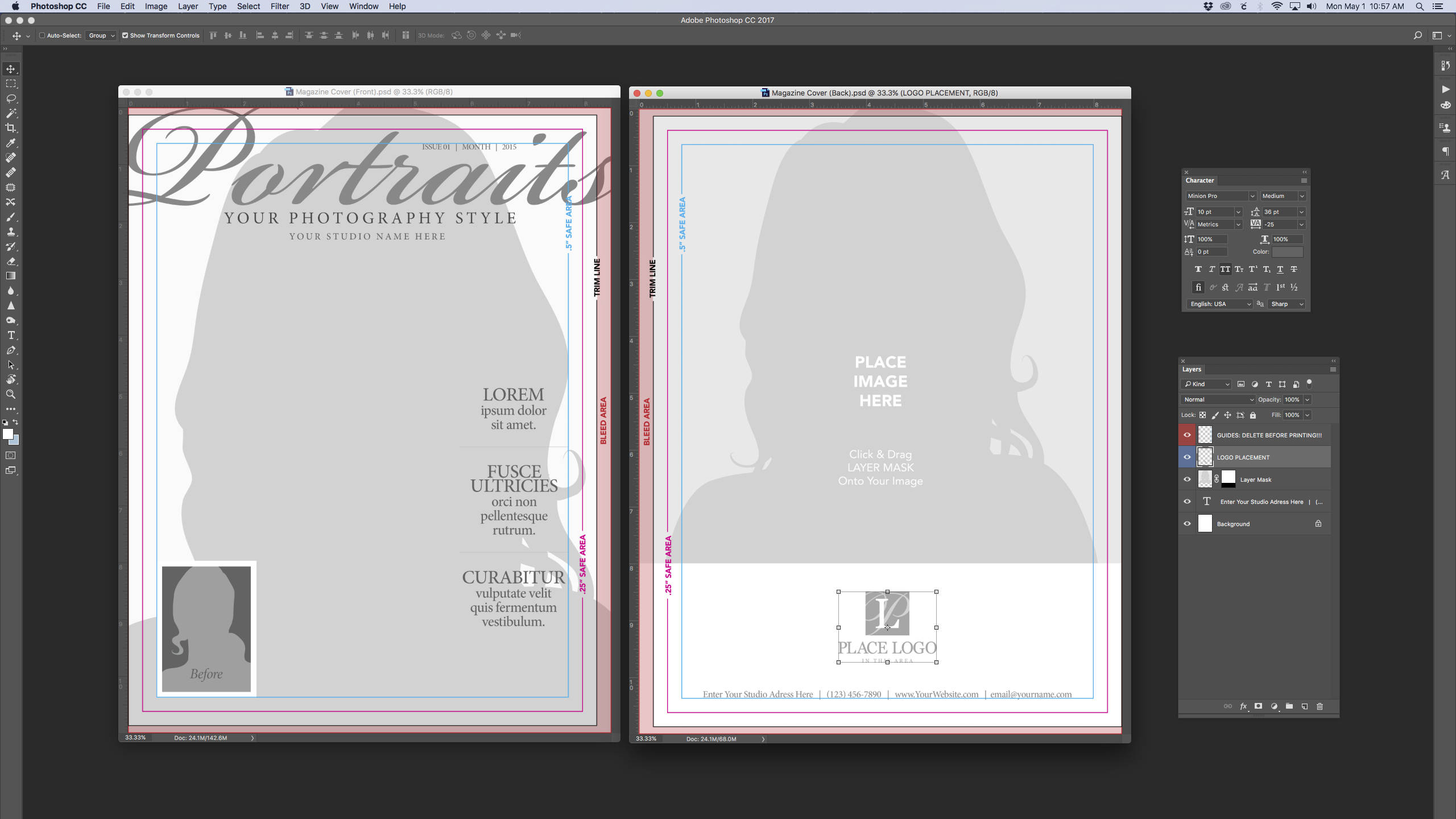
Task: Open the Filter menu
Action: (280, 6)
